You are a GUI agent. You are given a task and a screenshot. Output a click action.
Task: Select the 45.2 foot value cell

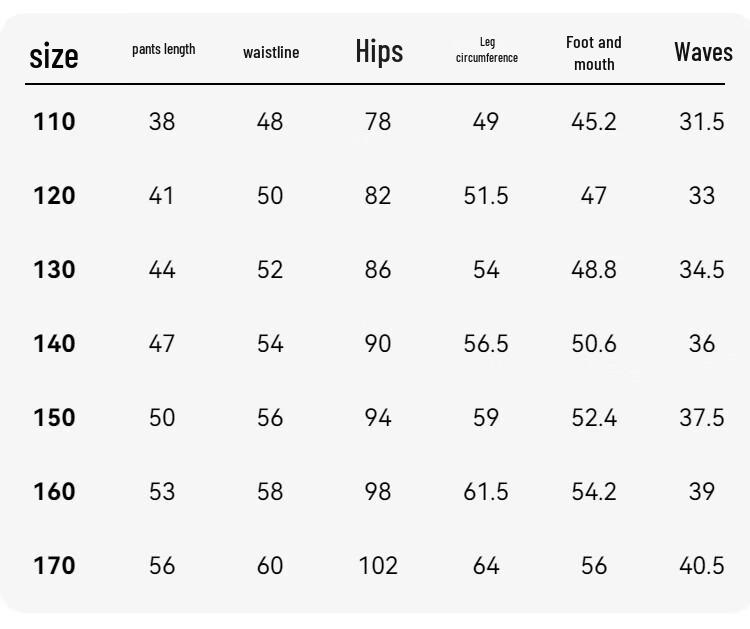point(594,121)
